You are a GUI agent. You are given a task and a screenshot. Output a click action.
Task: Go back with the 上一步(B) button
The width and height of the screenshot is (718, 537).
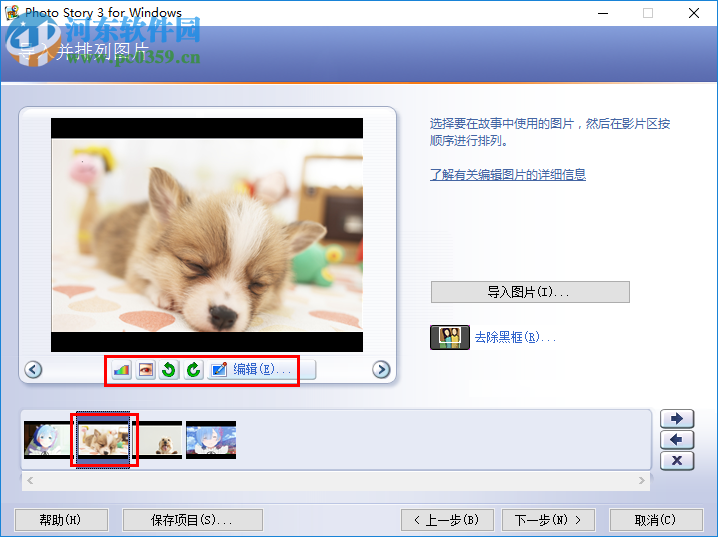pyautogui.click(x=447, y=520)
